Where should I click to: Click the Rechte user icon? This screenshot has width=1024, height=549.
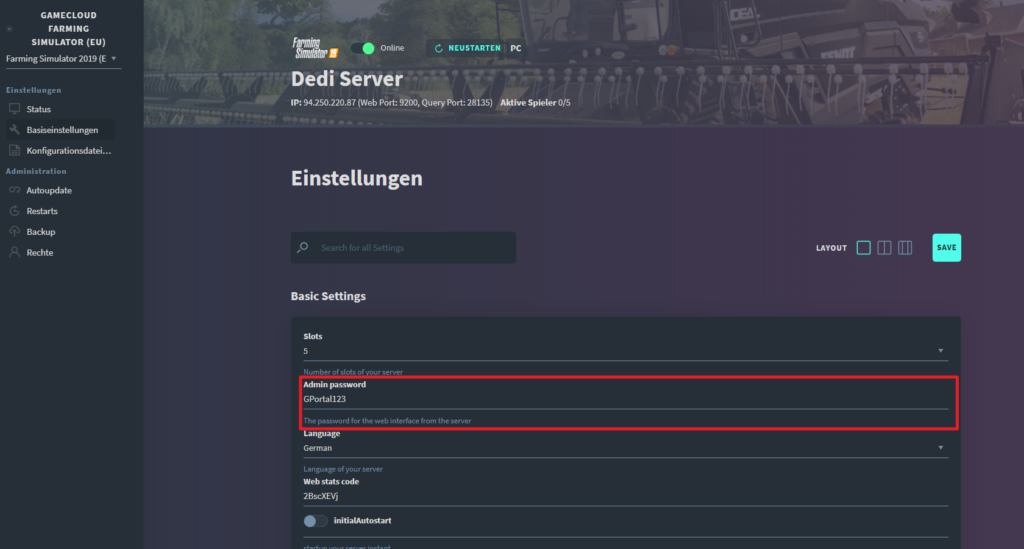14,252
